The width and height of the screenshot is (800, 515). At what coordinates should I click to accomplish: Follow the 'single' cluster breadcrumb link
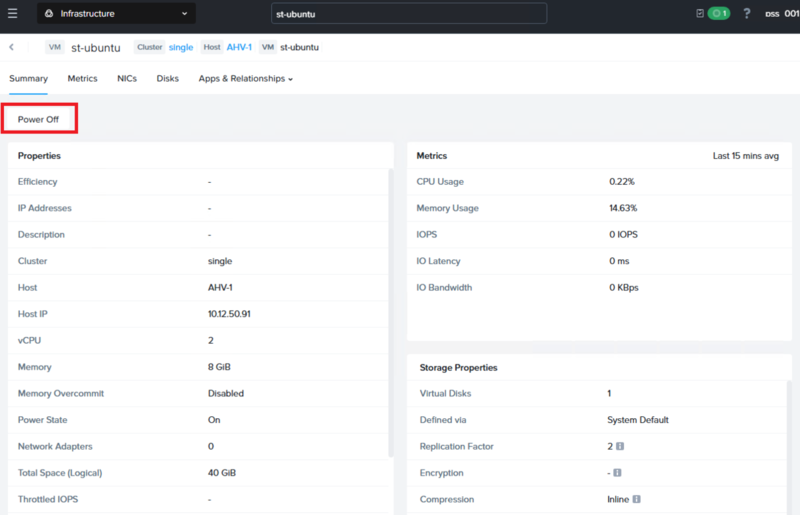click(x=181, y=47)
